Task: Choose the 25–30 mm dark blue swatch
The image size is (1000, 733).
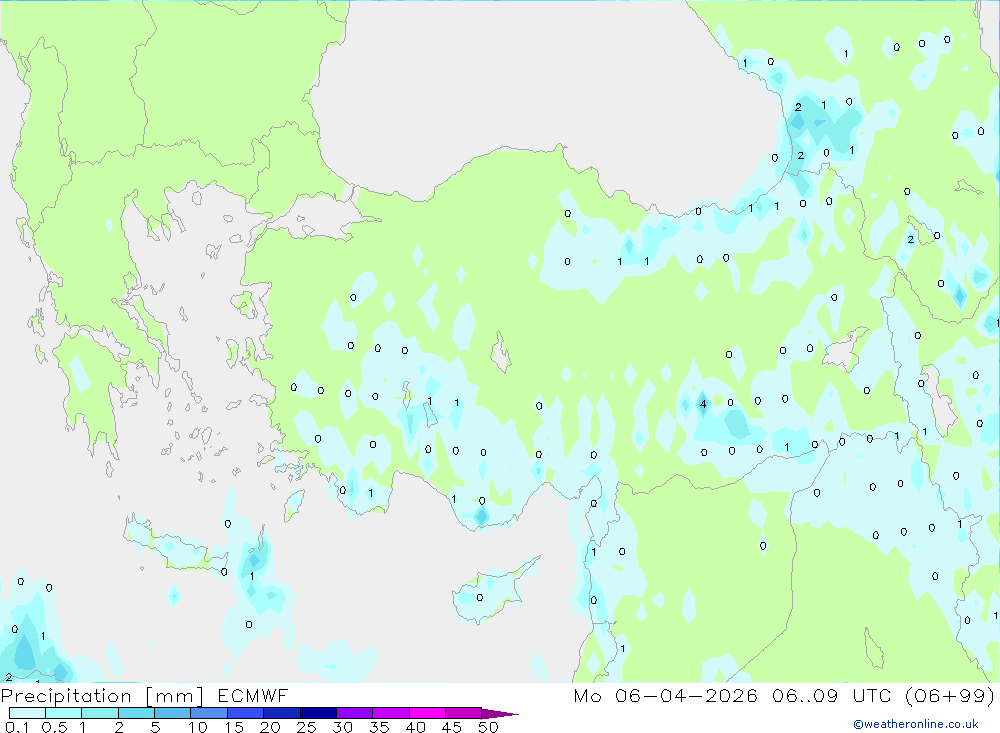Action: point(318,713)
